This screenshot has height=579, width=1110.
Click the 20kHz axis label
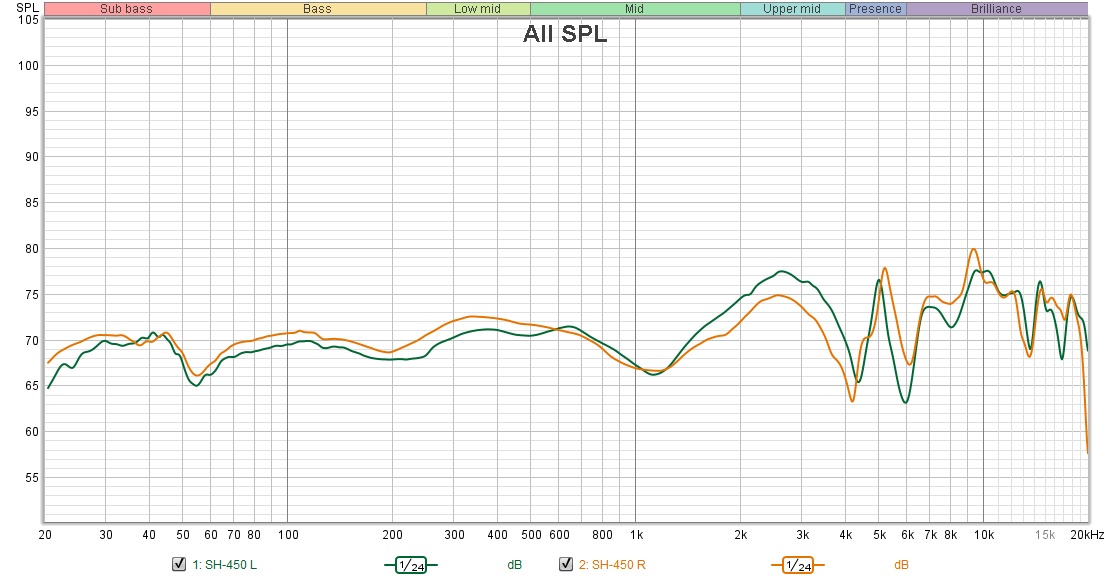click(x=1087, y=535)
